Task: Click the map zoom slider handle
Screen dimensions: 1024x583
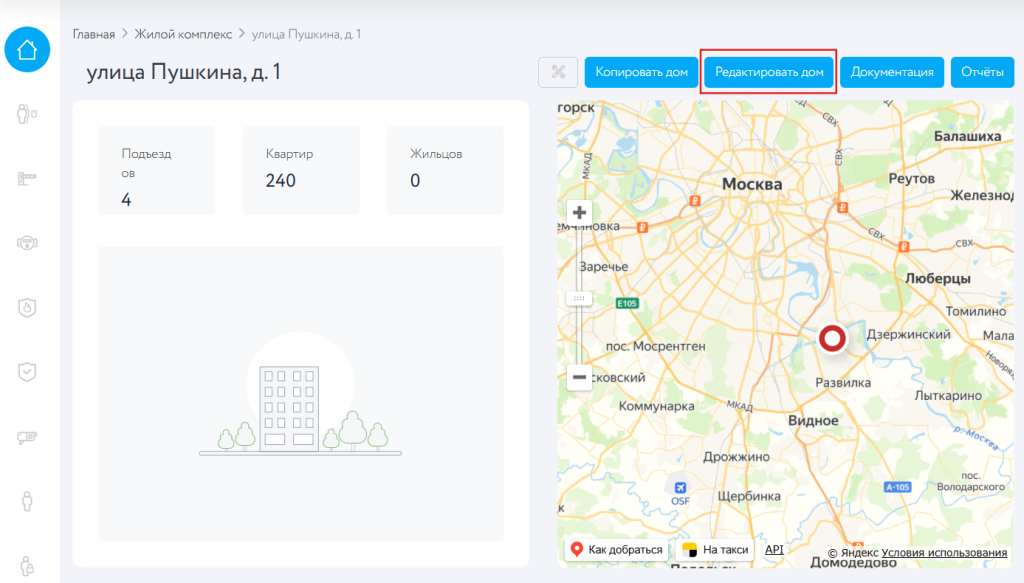Action: (x=579, y=299)
